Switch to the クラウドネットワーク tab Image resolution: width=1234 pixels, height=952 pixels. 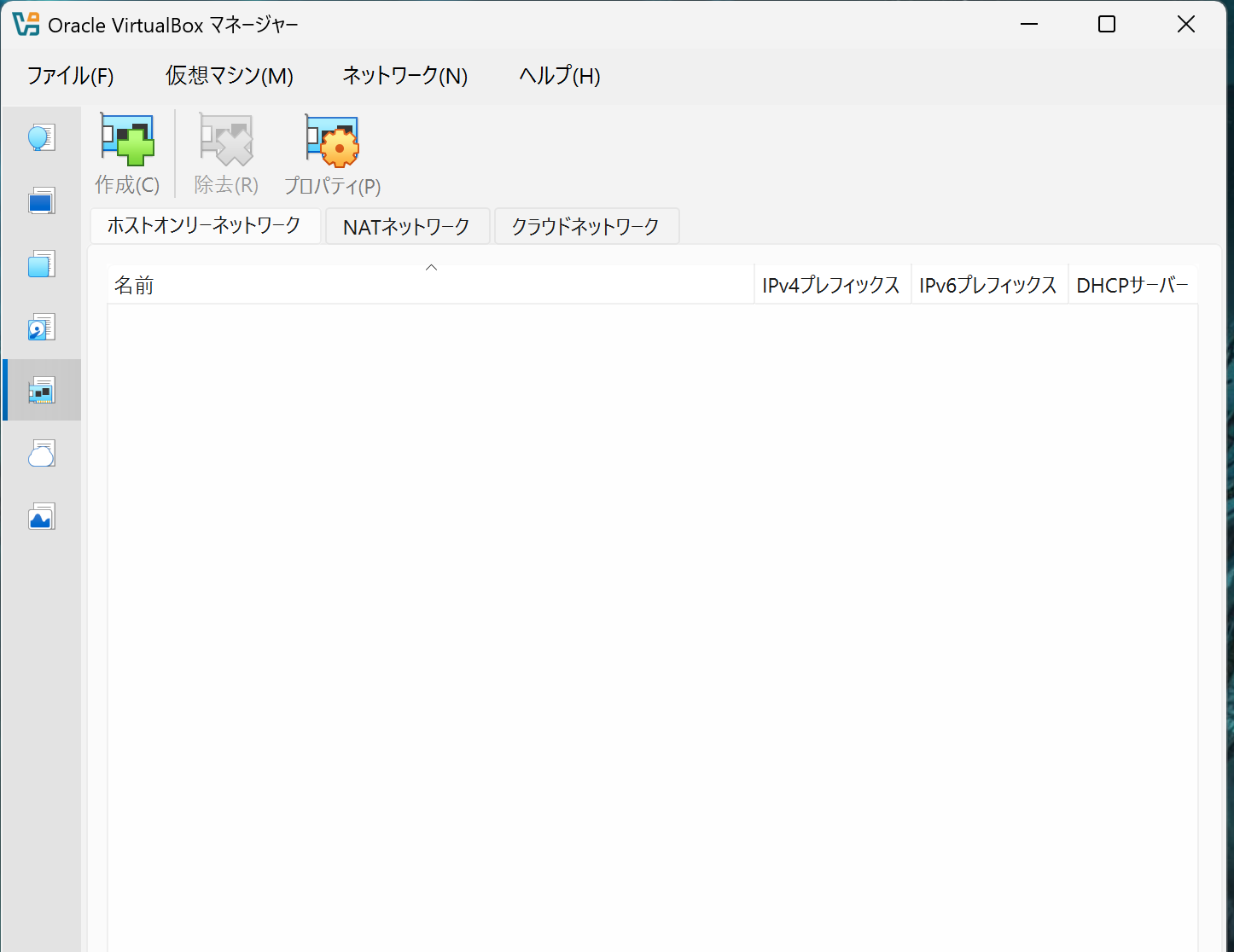(x=586, y=226)
